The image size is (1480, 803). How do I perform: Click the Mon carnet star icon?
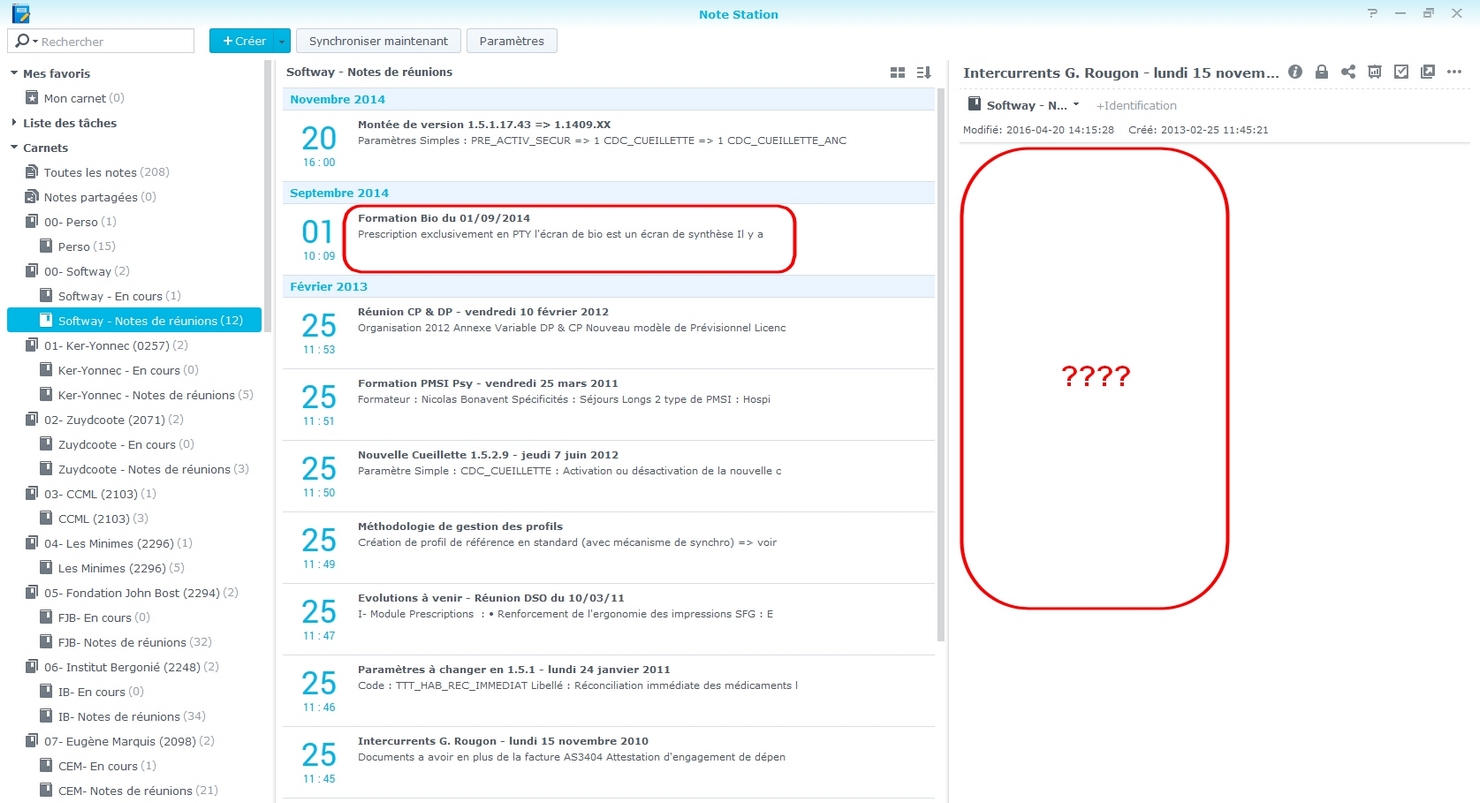31,98
